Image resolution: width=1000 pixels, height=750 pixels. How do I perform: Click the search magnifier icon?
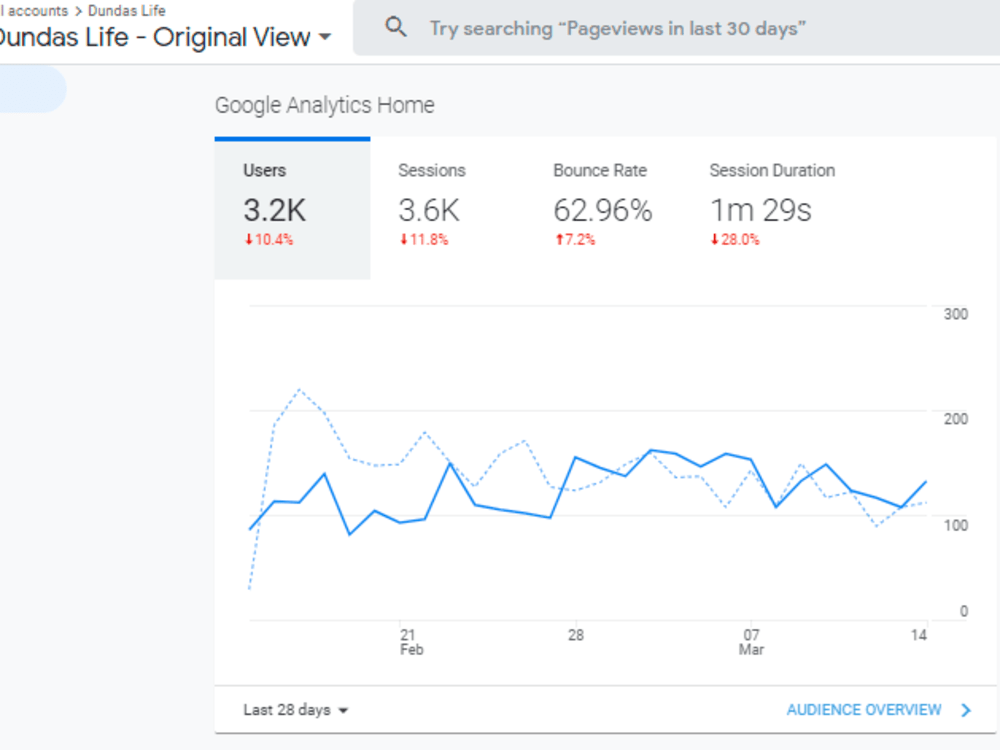click(x=395, y=27)
